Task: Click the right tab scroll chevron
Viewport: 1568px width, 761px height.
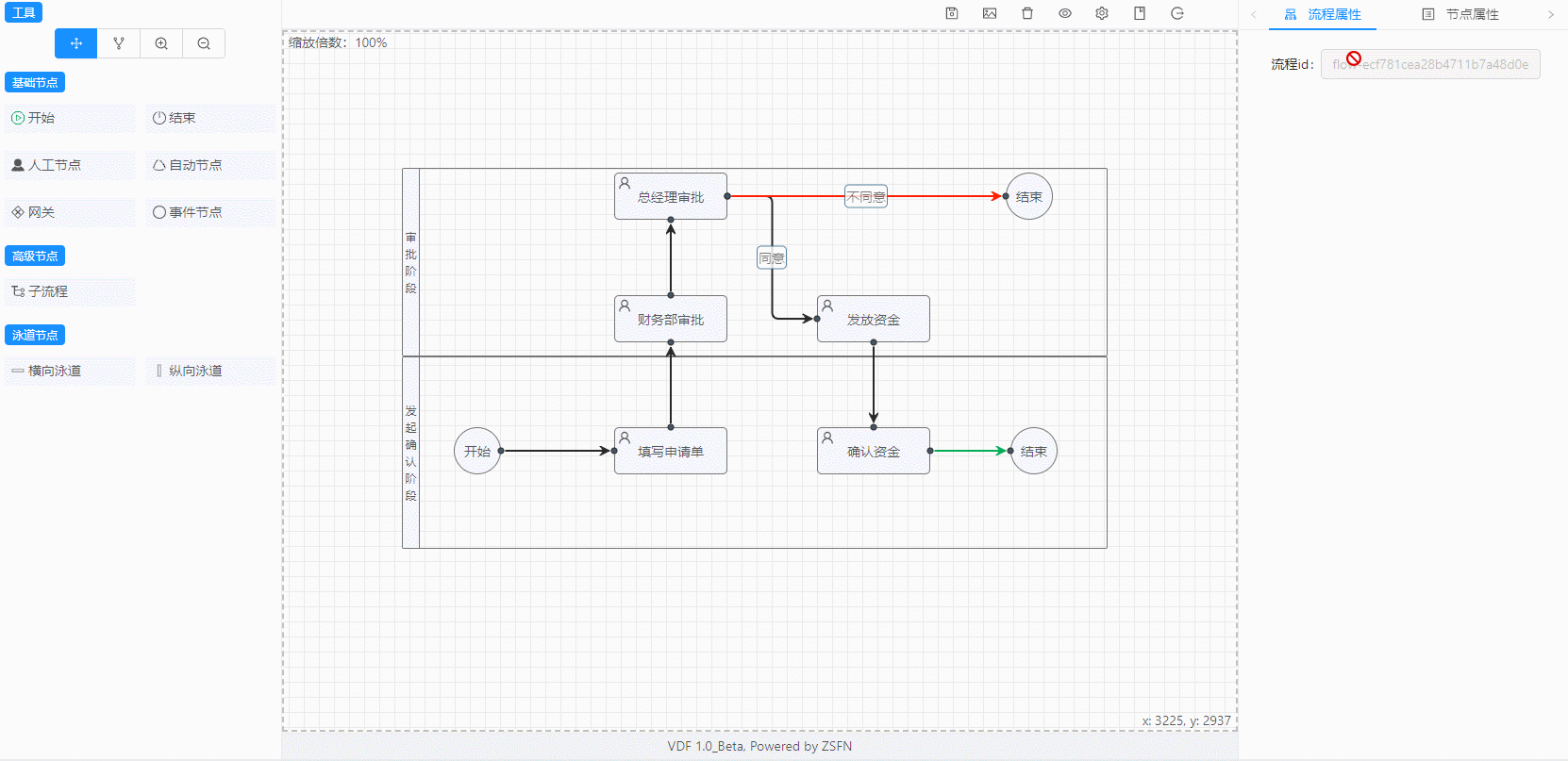Action: [x=1551, y=14]
